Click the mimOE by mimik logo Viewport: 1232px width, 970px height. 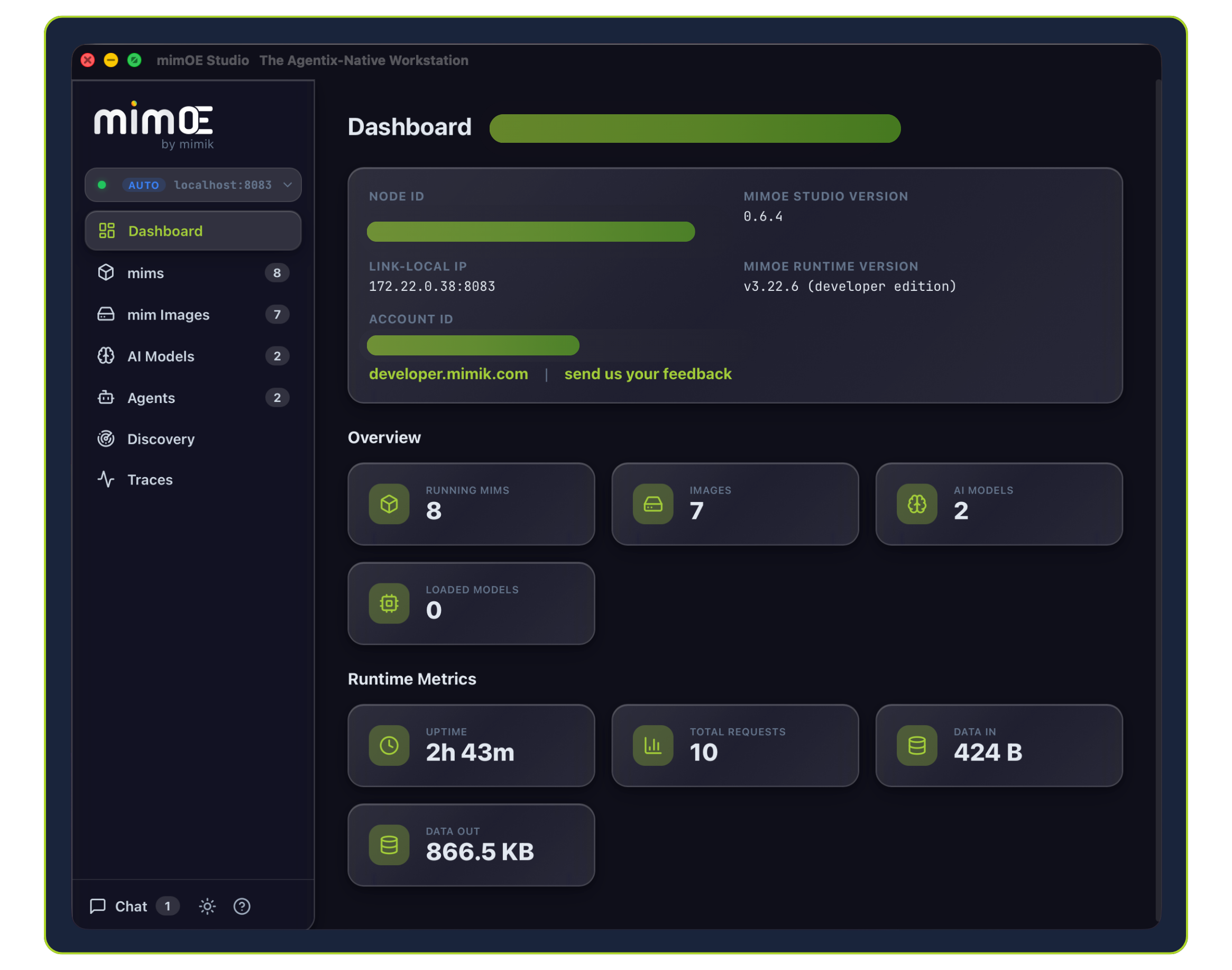tap(154, 125)
